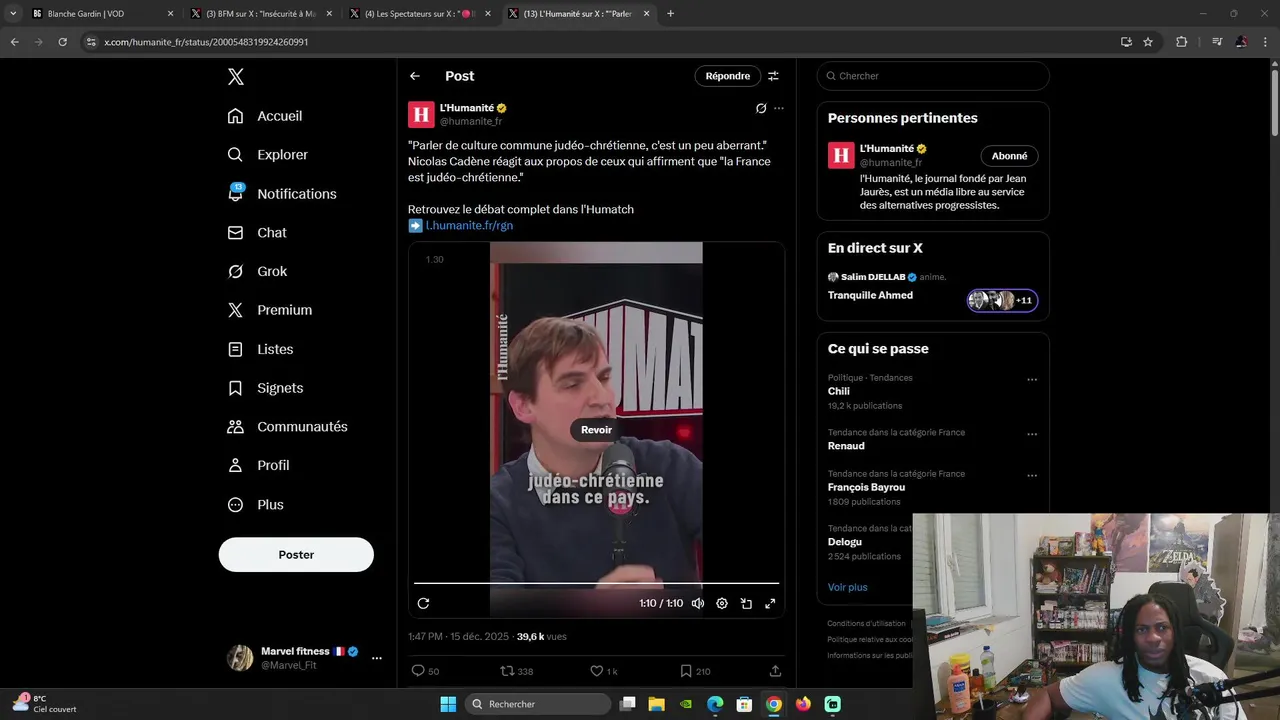Click Voir plus under trends
The image size is (1280, 720).
[x=847, y=587]
